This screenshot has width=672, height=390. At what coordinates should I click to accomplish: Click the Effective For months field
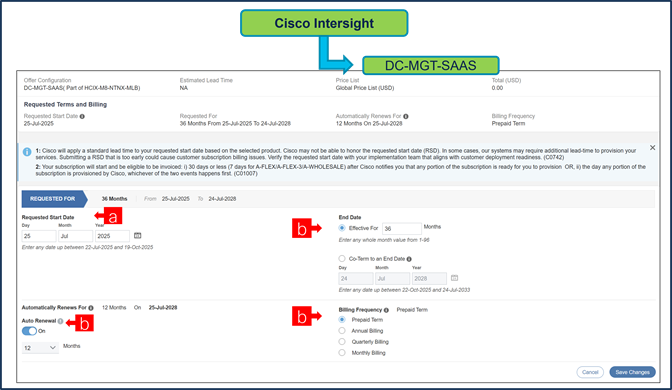pos(402,228)
